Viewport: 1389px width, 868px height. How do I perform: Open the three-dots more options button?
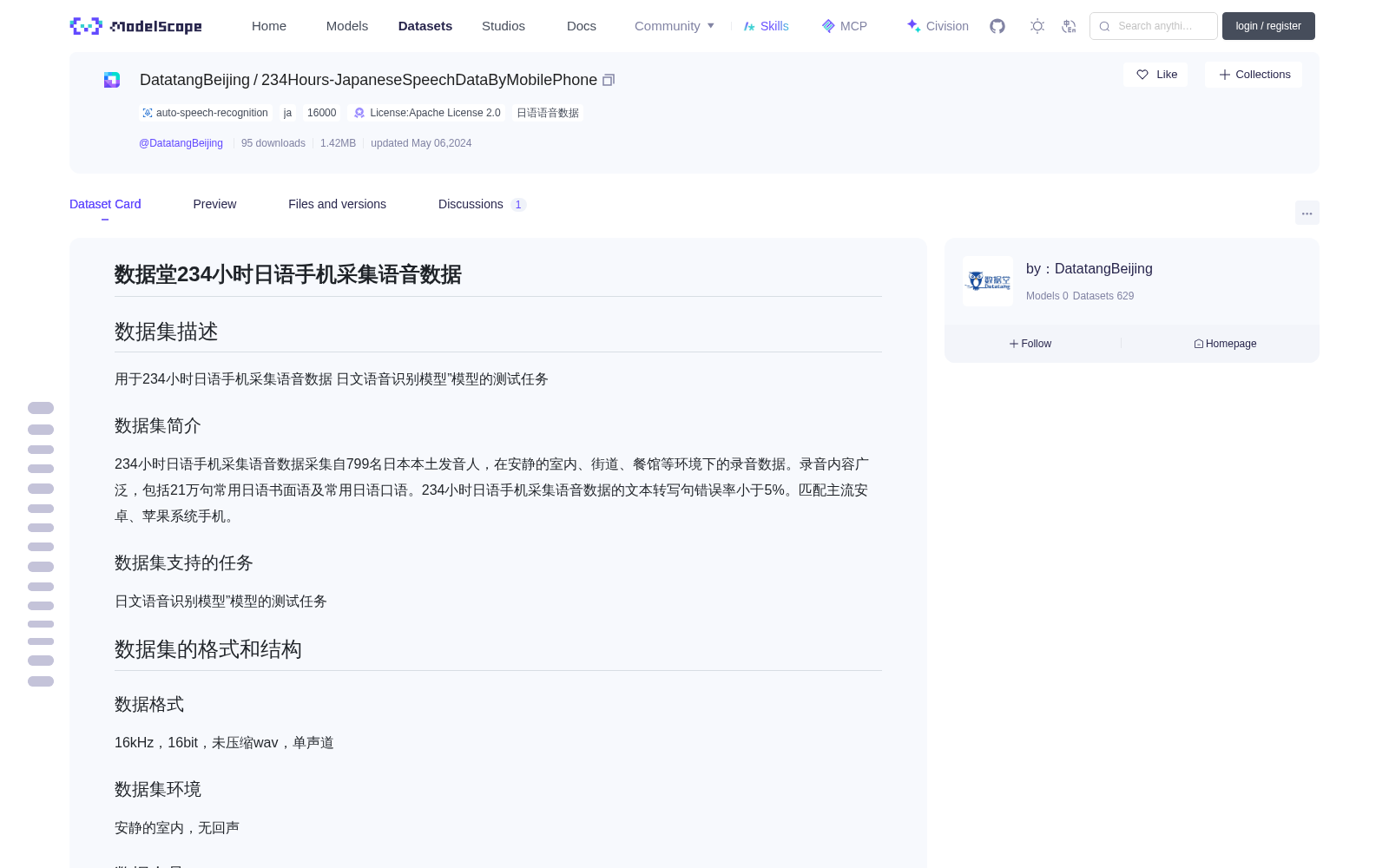coord(1307,213)
